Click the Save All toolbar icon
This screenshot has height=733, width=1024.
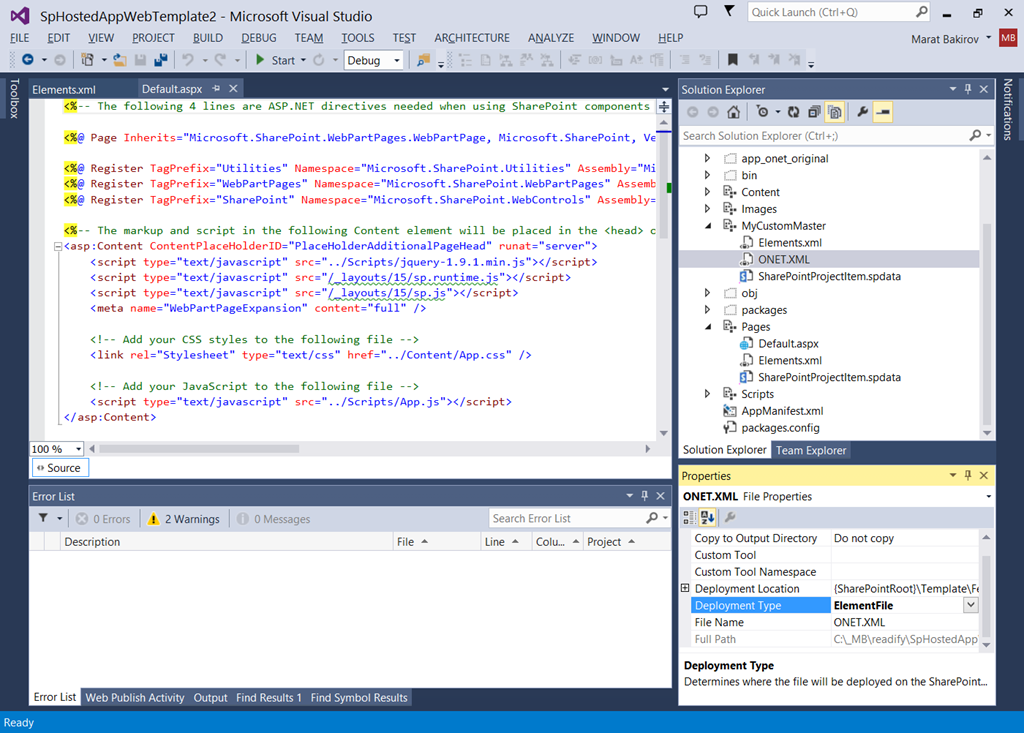click(x=161, y=59)
